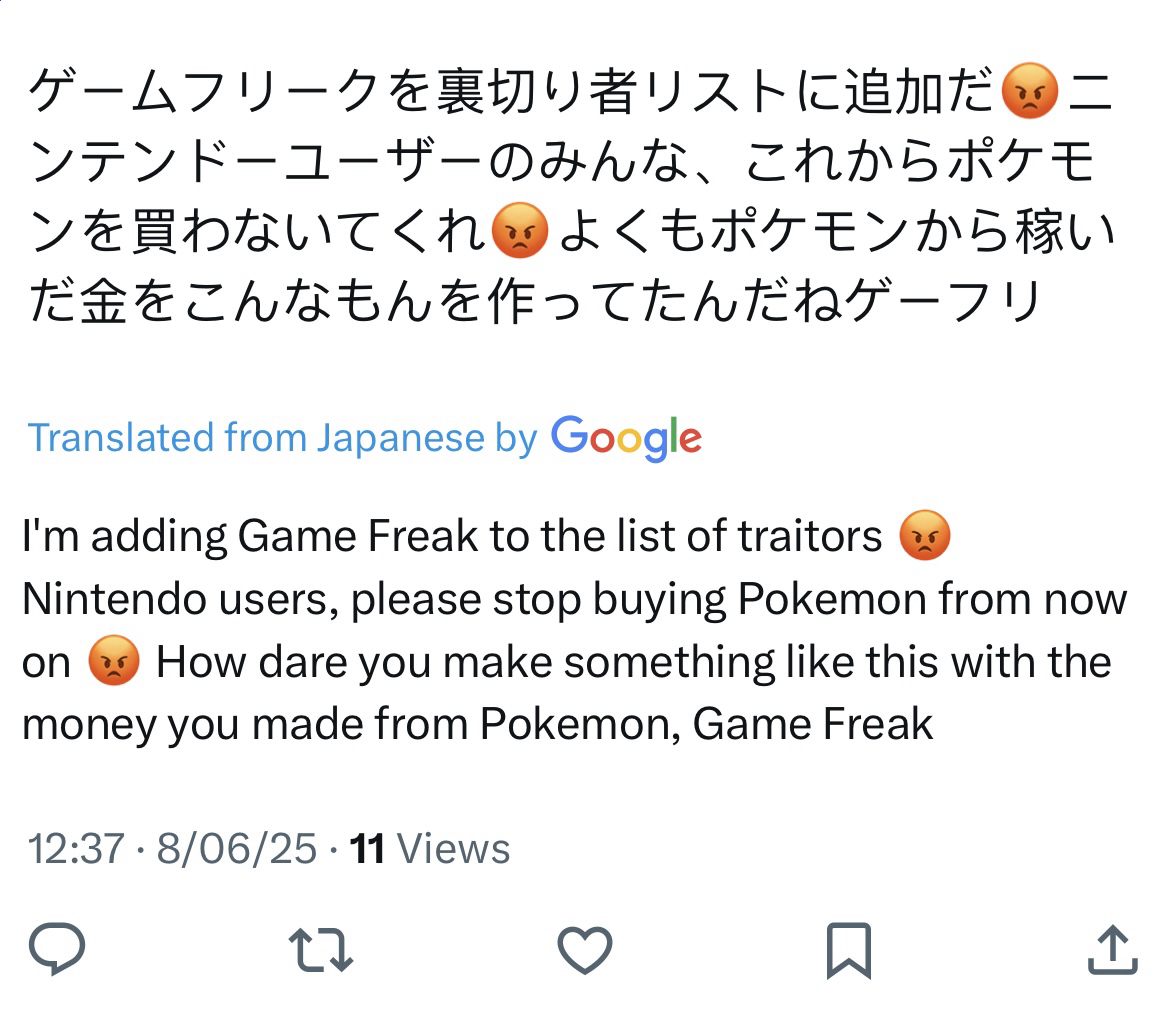
Task: Click the angry emoji before 'How dare you'
Action: pyautogui.click(x=113, y=661)
